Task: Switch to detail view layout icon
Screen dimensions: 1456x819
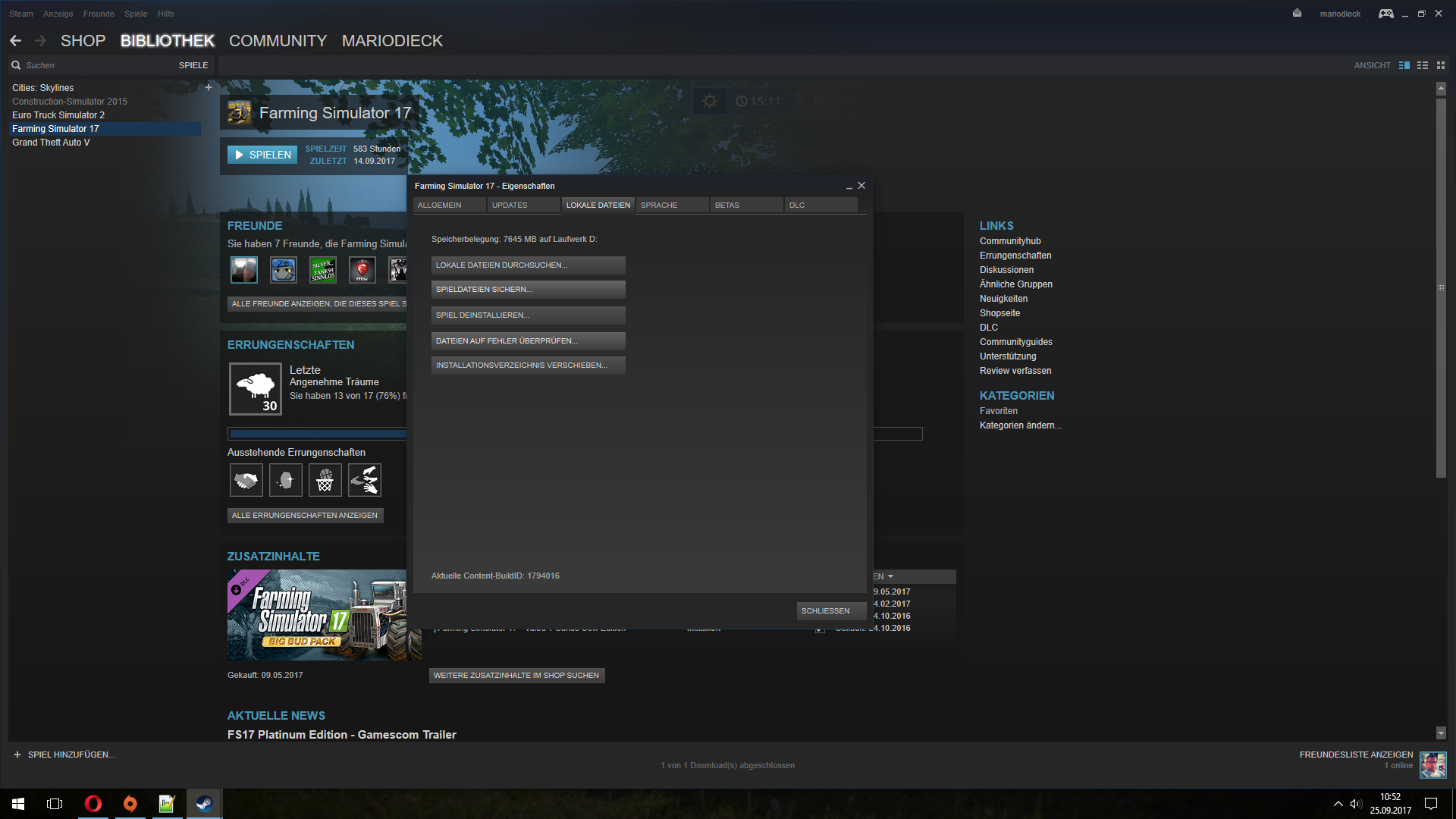Action: coord(1404,65)
